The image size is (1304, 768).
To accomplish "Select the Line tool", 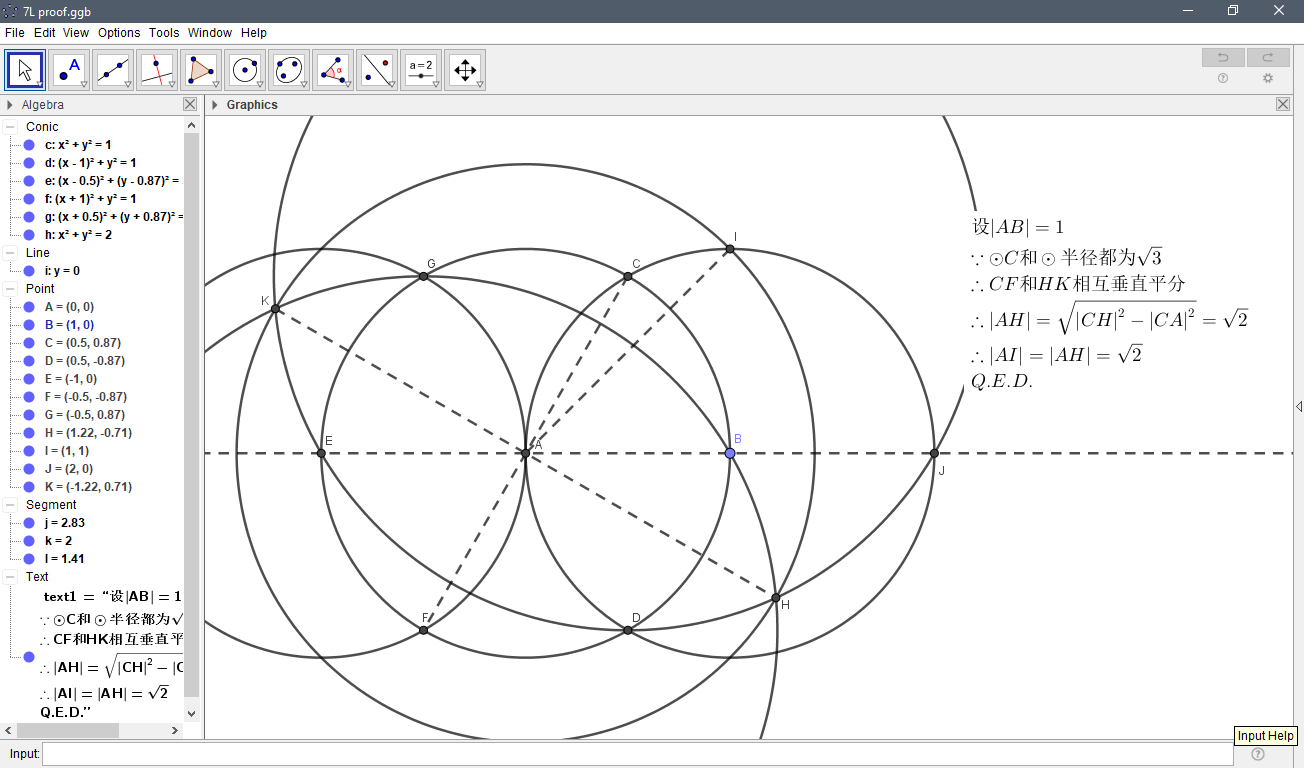I will (x=113, y=70).
